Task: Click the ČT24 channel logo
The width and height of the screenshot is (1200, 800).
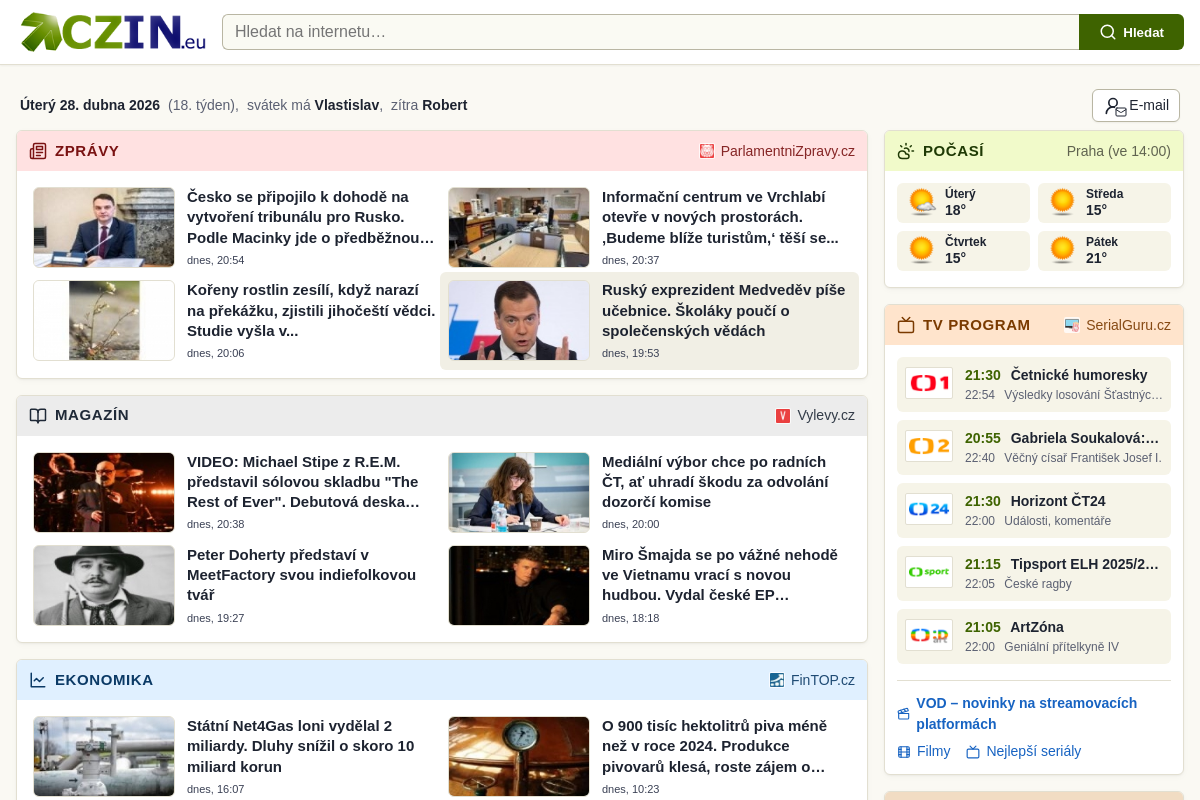Action: (929, 509)
